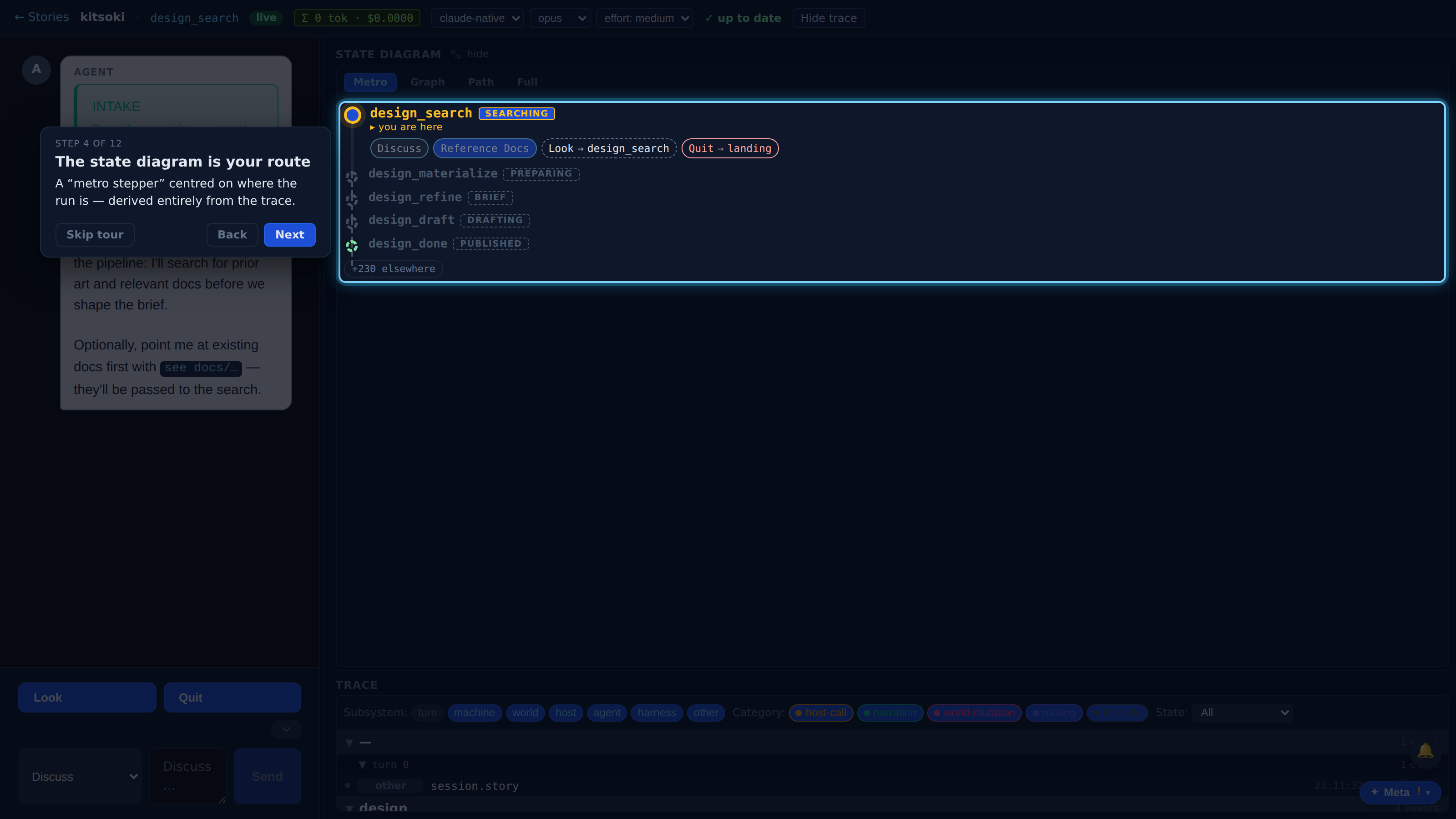Go Back in the tour popup
1456x819 pixels.
[233, 235]
